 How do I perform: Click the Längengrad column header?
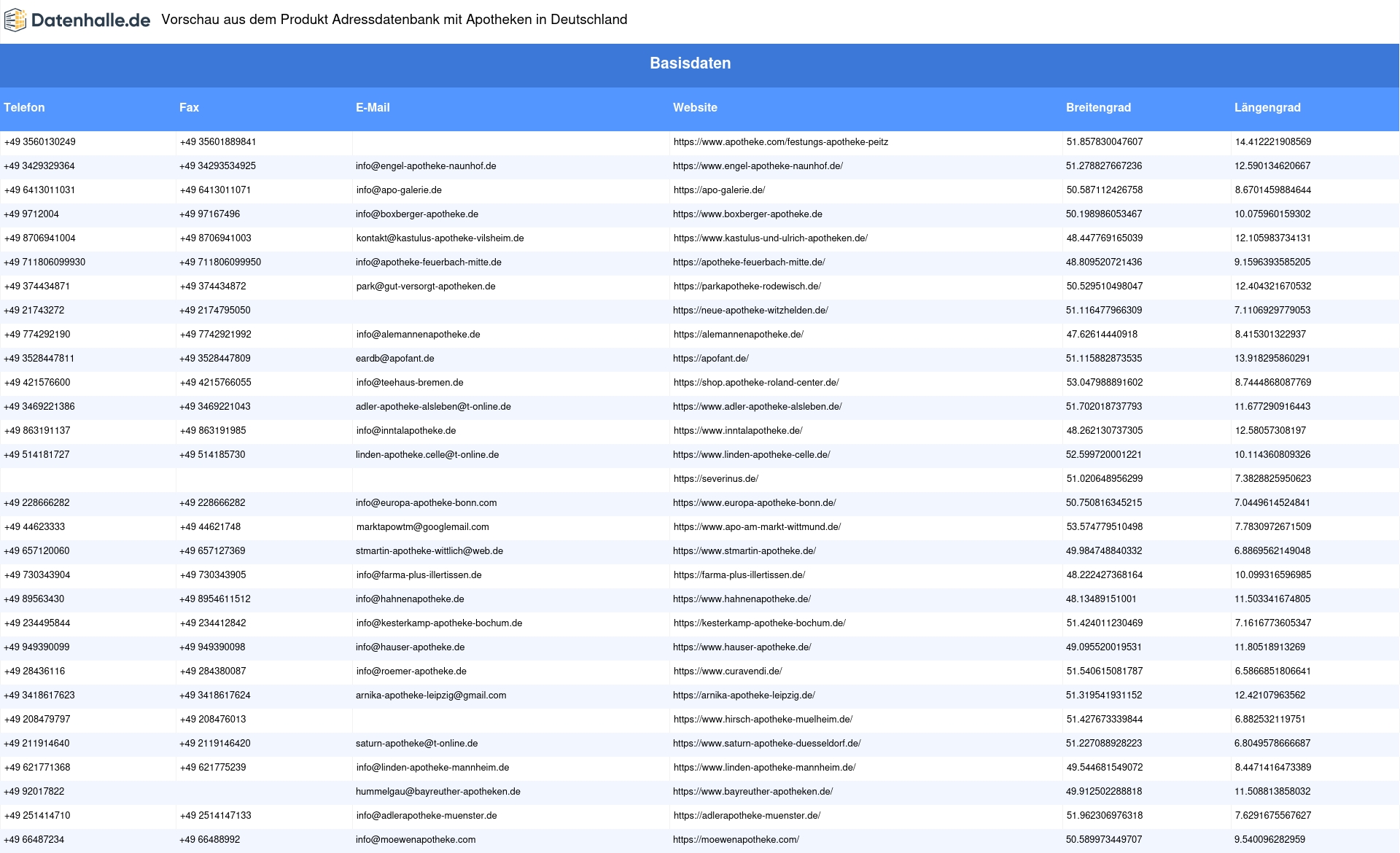tap(1267, 107)
